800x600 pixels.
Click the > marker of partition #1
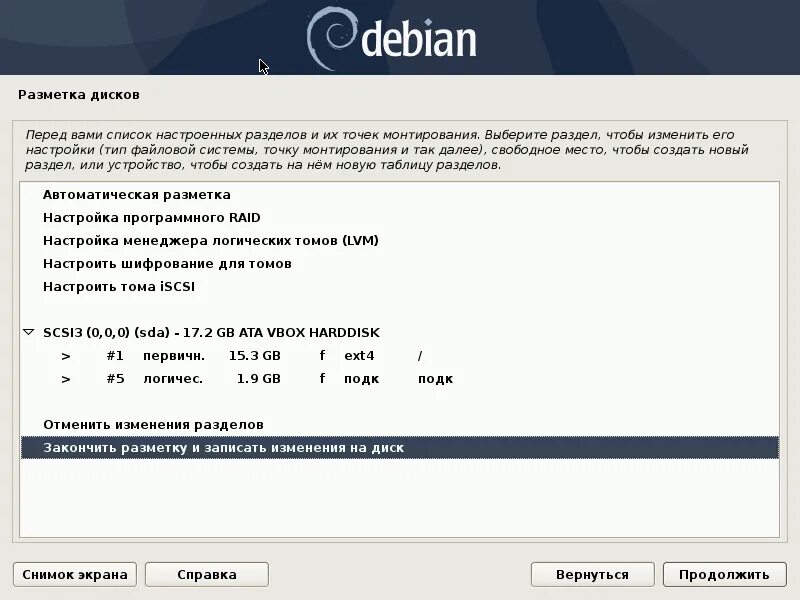[x=66, y=356]
